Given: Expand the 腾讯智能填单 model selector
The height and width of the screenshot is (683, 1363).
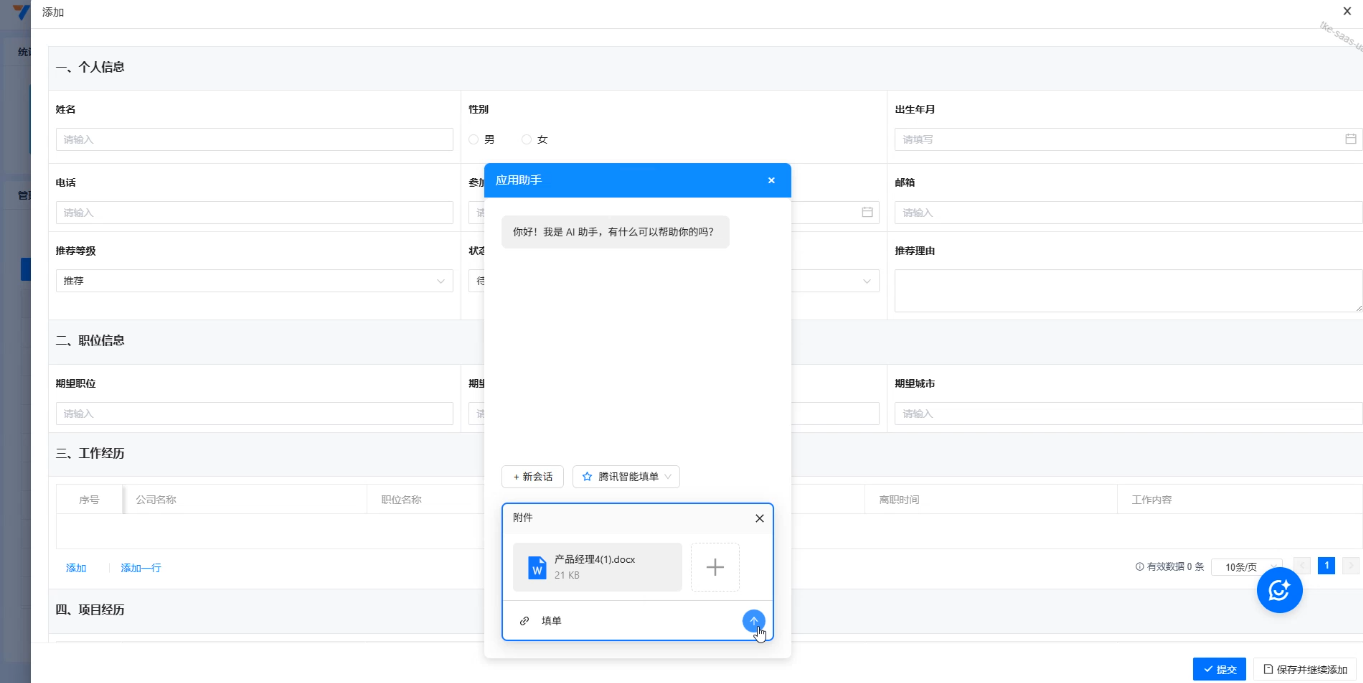Looking at the screenshot, I should click(626, 477).
